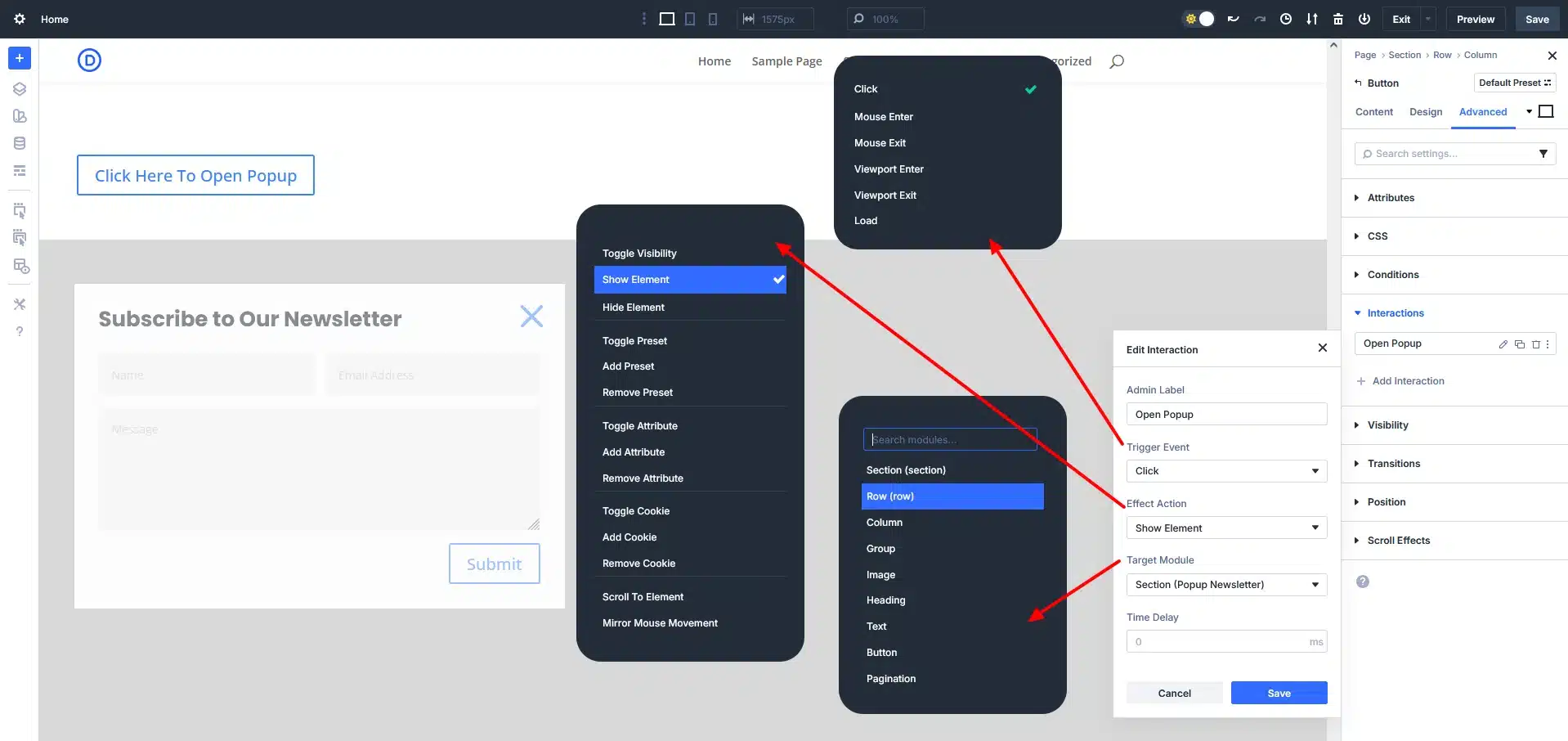
Task: Toggle dark mode with the sun switch
Action: [x=1198, y=19]
